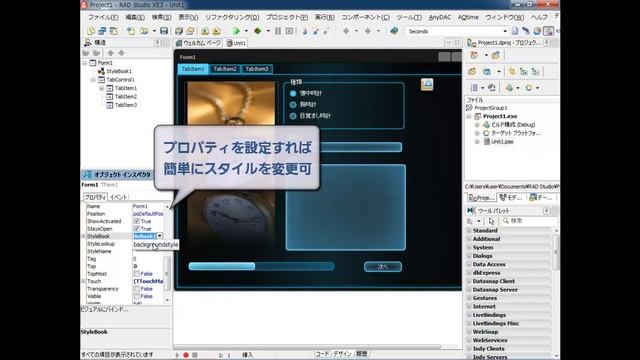Select the first radio button, 懐中時計, on the form

[x=293, y=93]
